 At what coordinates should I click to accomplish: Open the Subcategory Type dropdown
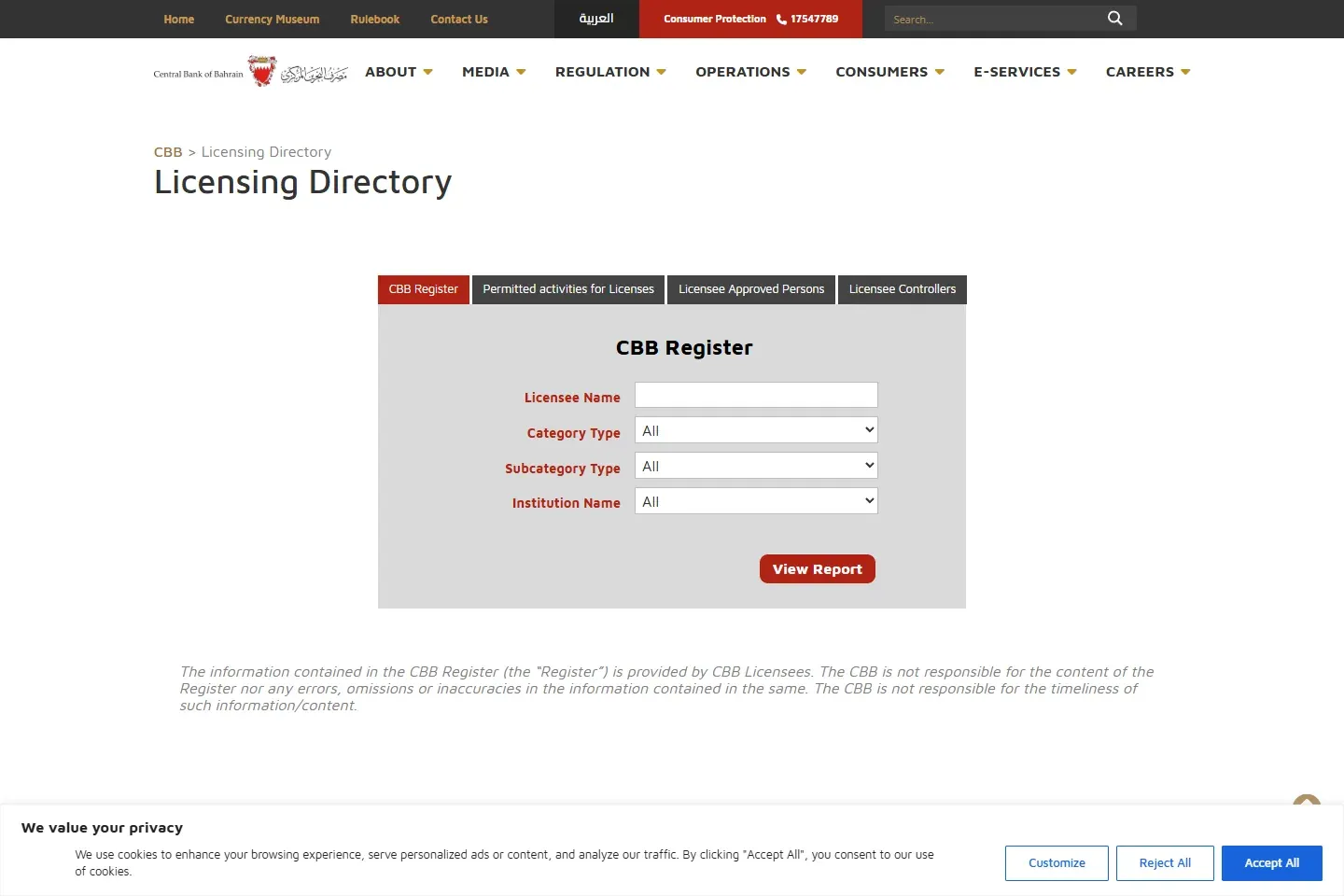(x=756, y=466)
